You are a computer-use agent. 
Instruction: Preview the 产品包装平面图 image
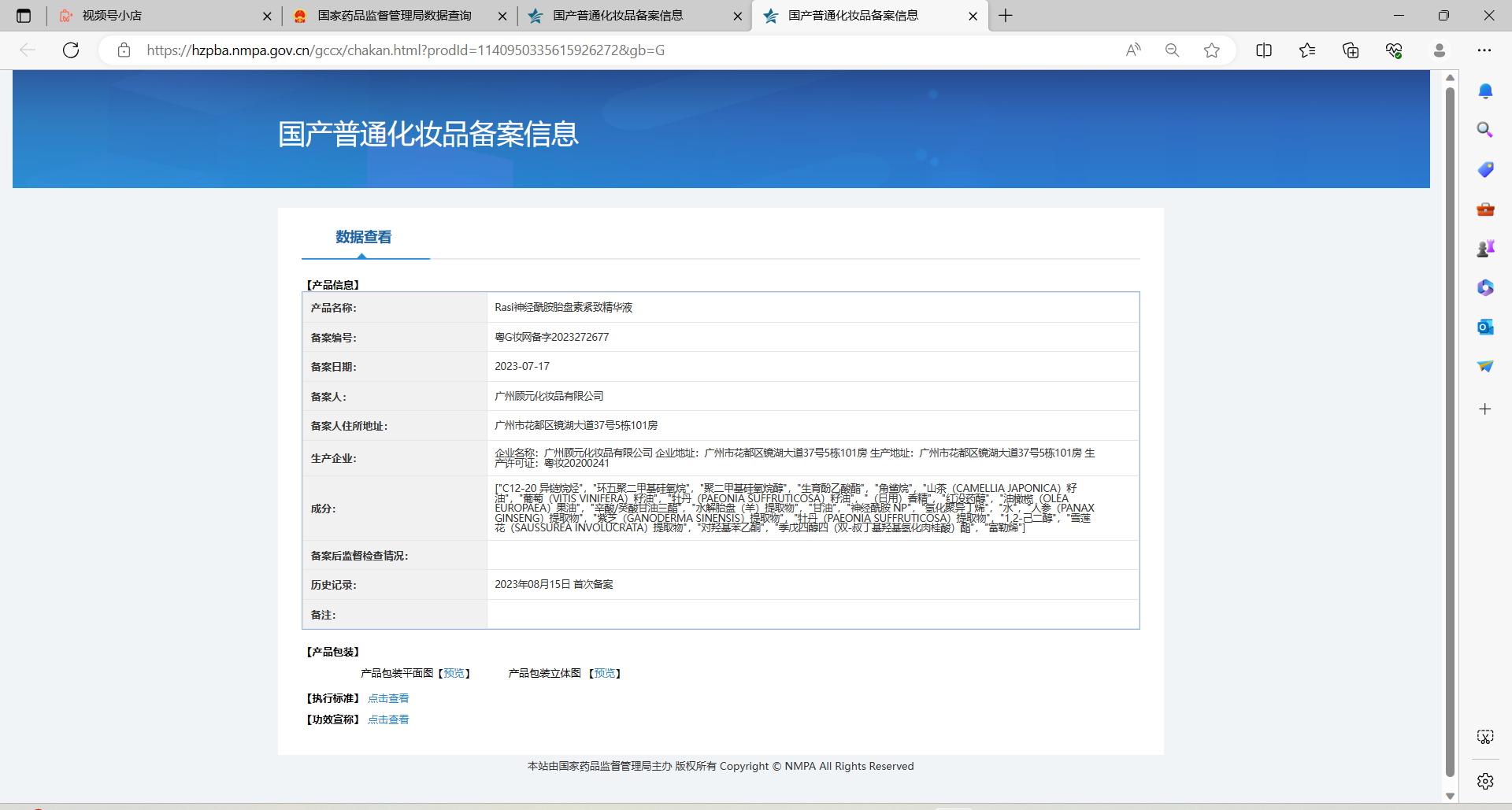coord(454,673)
